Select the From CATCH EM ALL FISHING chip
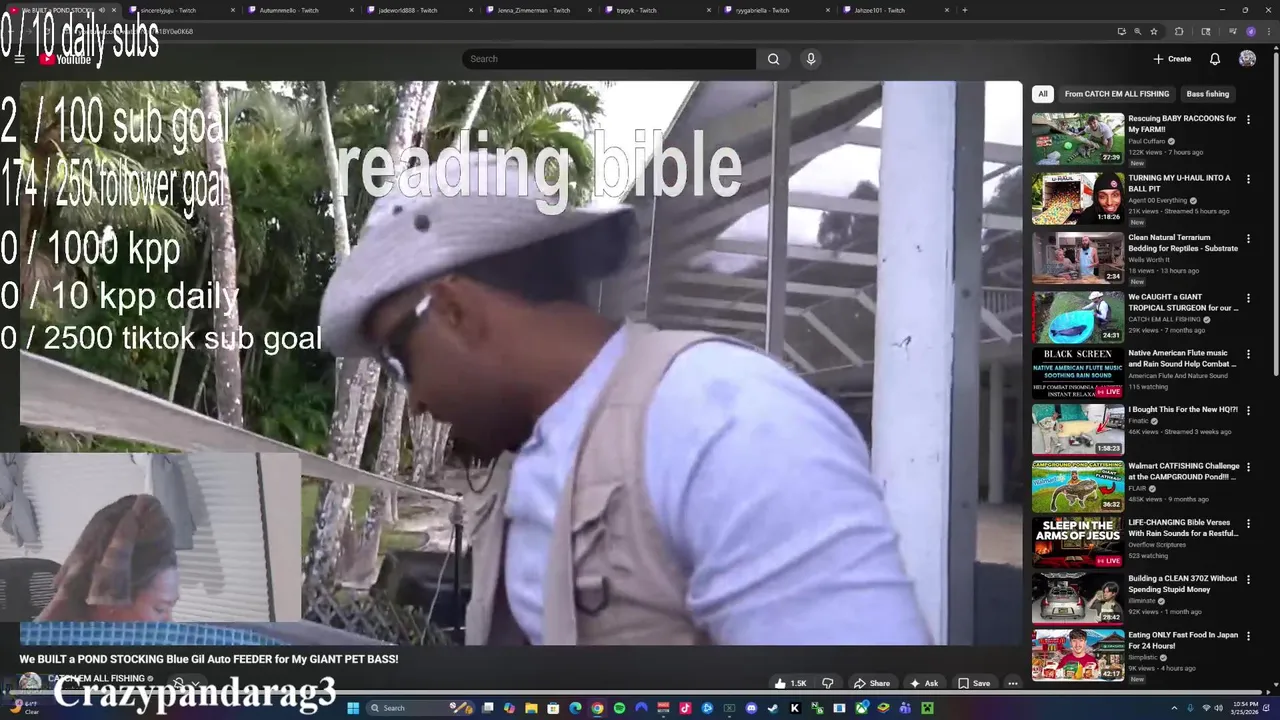This screenshot has height=720, width=1280. pos(1116,94)
